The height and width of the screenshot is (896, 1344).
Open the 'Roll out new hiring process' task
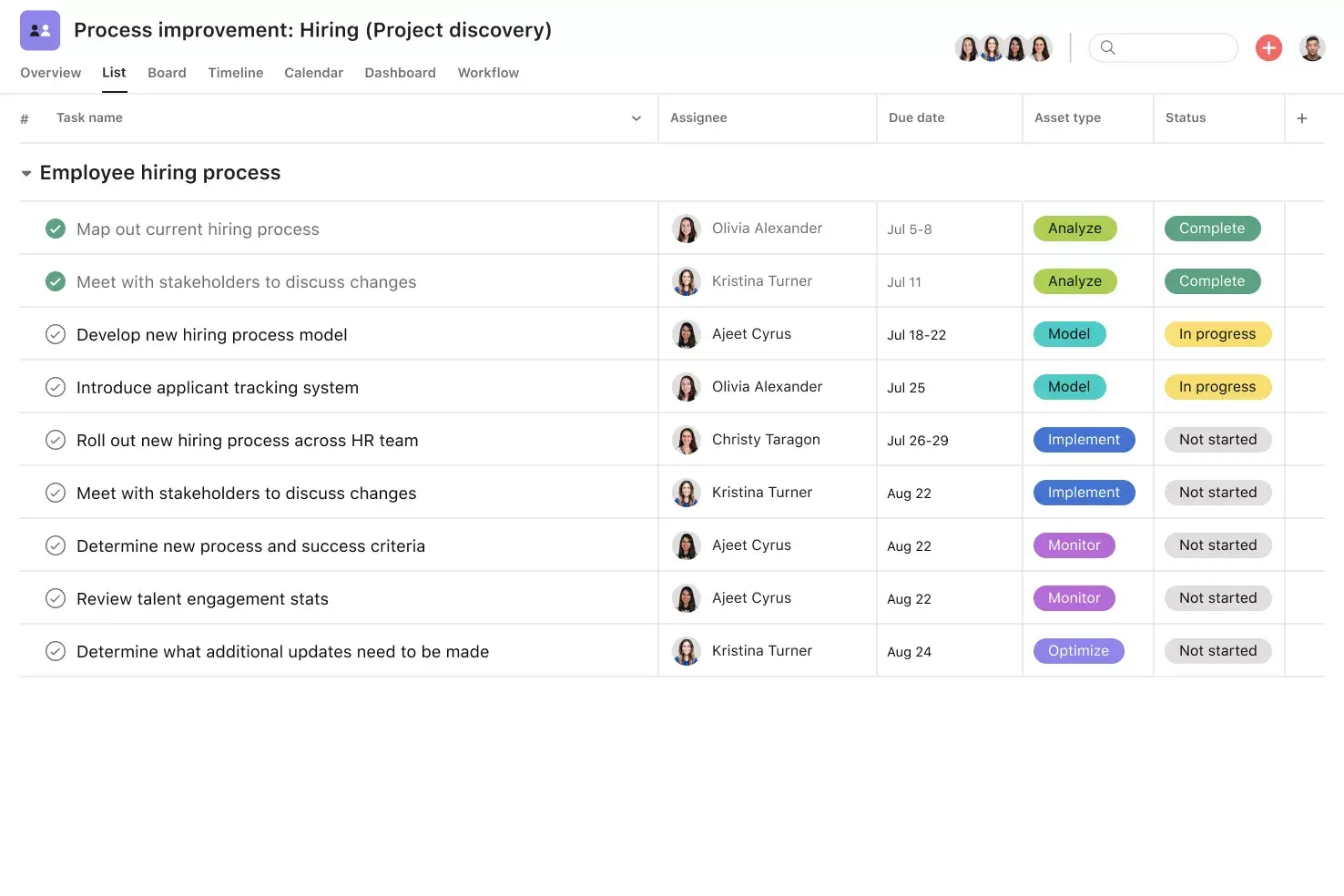pyautogui.click(x=248, y=441)
